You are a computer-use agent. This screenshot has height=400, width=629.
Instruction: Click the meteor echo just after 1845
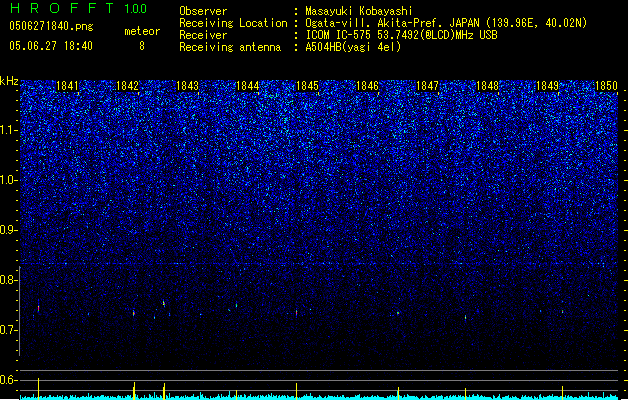click(296, 313)
